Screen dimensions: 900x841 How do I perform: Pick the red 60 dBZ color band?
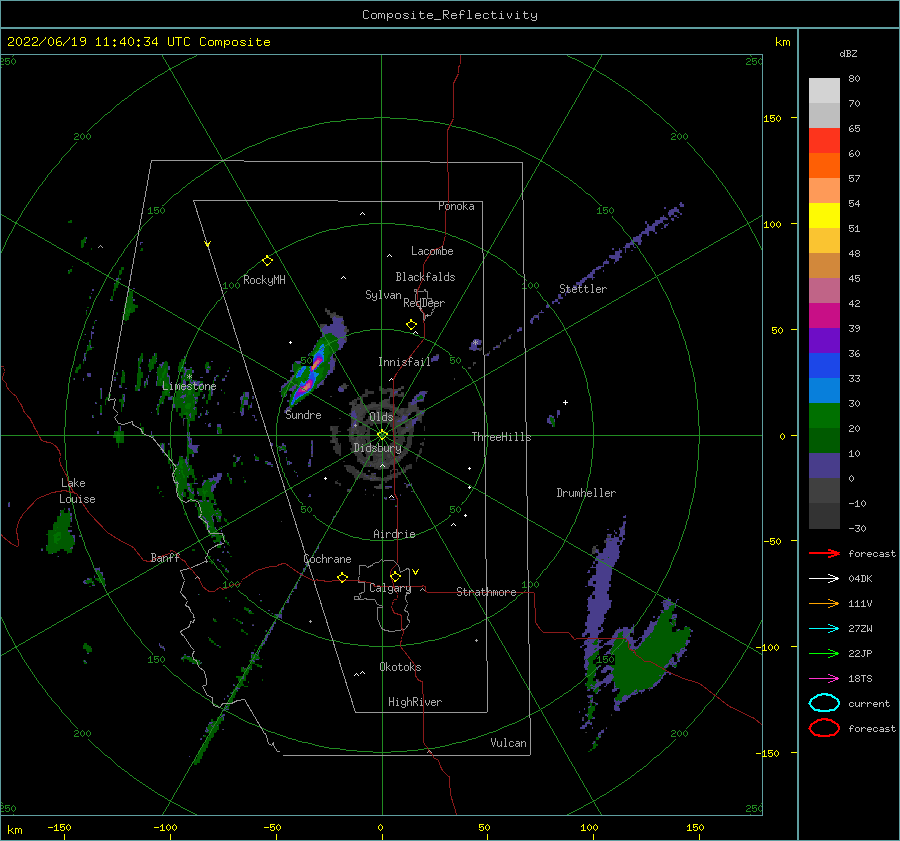tap(824, 141)
